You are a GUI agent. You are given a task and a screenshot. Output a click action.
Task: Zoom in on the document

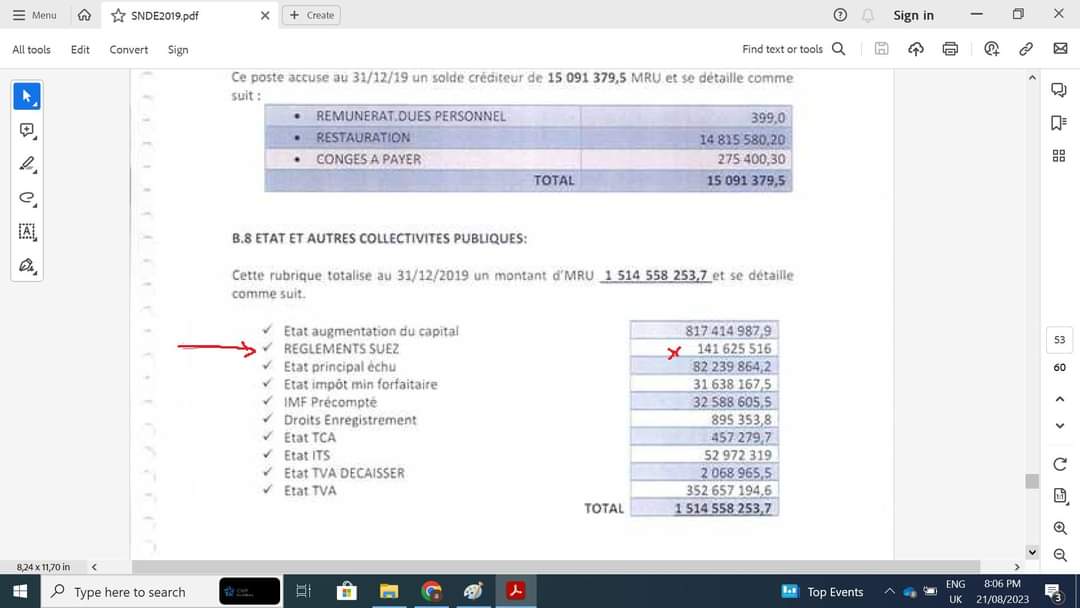point(1060,528)
